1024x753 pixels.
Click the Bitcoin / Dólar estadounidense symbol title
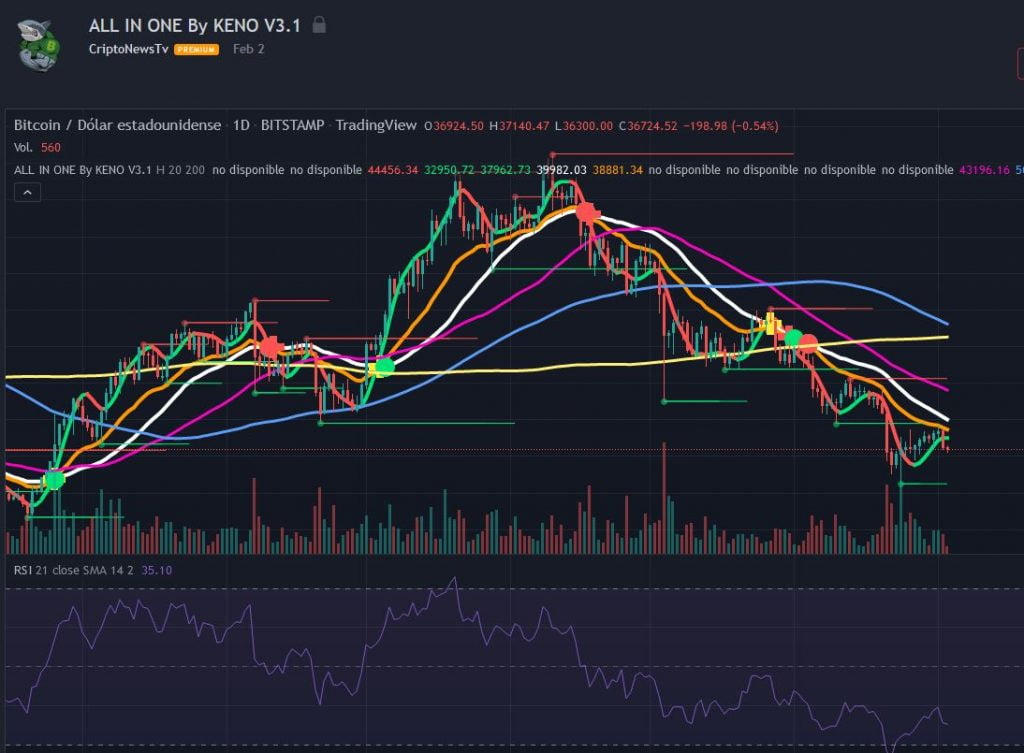click(118, 125)
